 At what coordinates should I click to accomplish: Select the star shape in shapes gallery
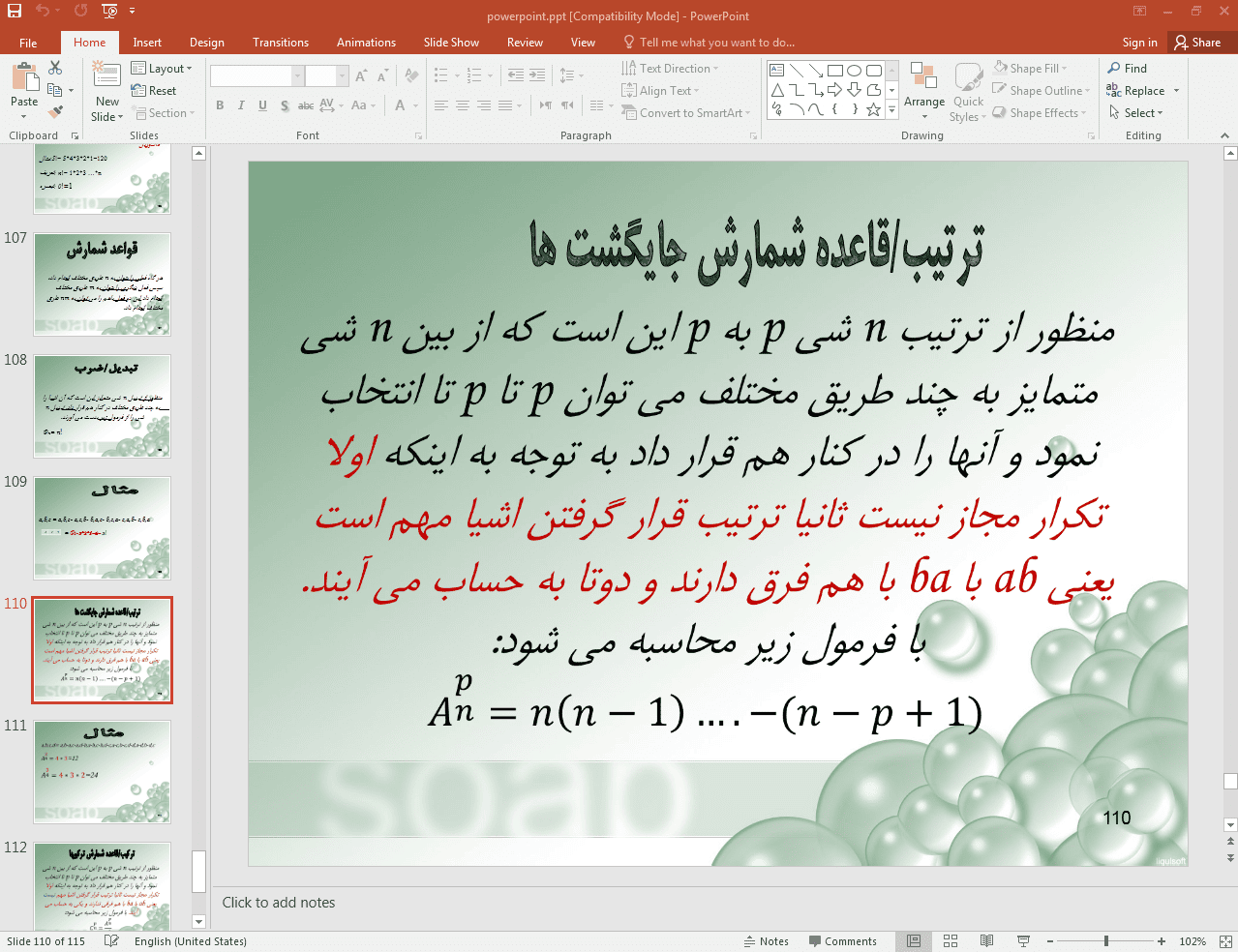point(873,109)
